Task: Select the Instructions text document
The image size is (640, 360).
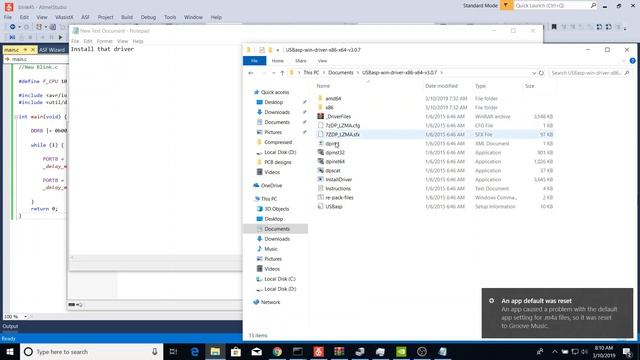Action: tap(338, 188)
